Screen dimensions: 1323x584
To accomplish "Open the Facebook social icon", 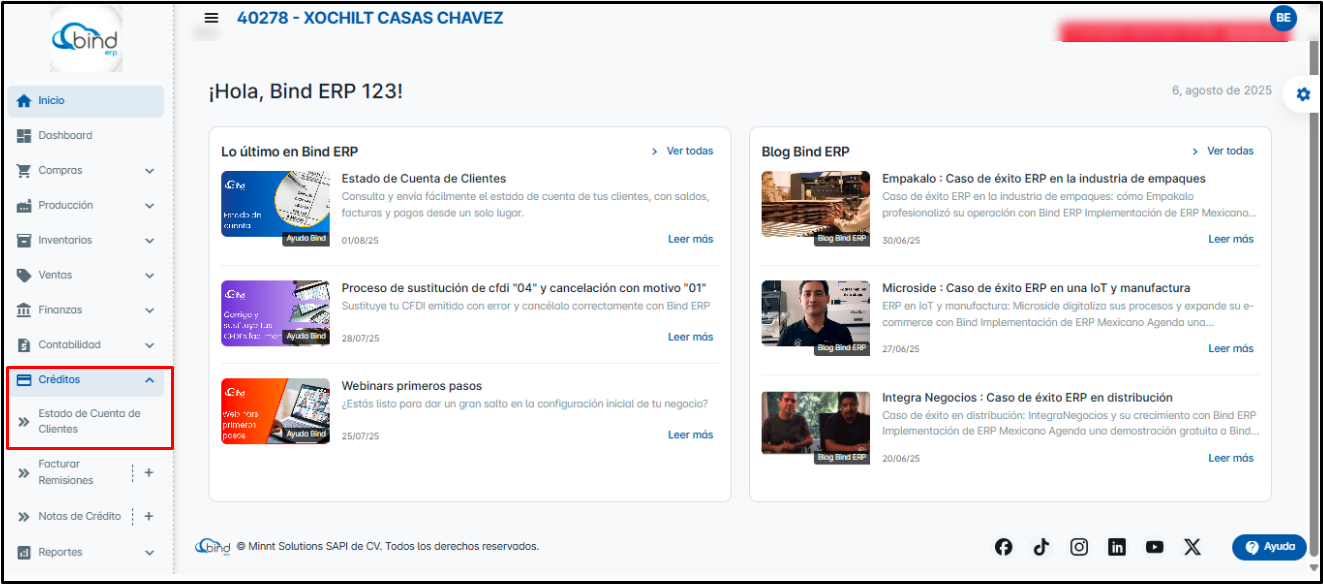I will click(1003, 547).
